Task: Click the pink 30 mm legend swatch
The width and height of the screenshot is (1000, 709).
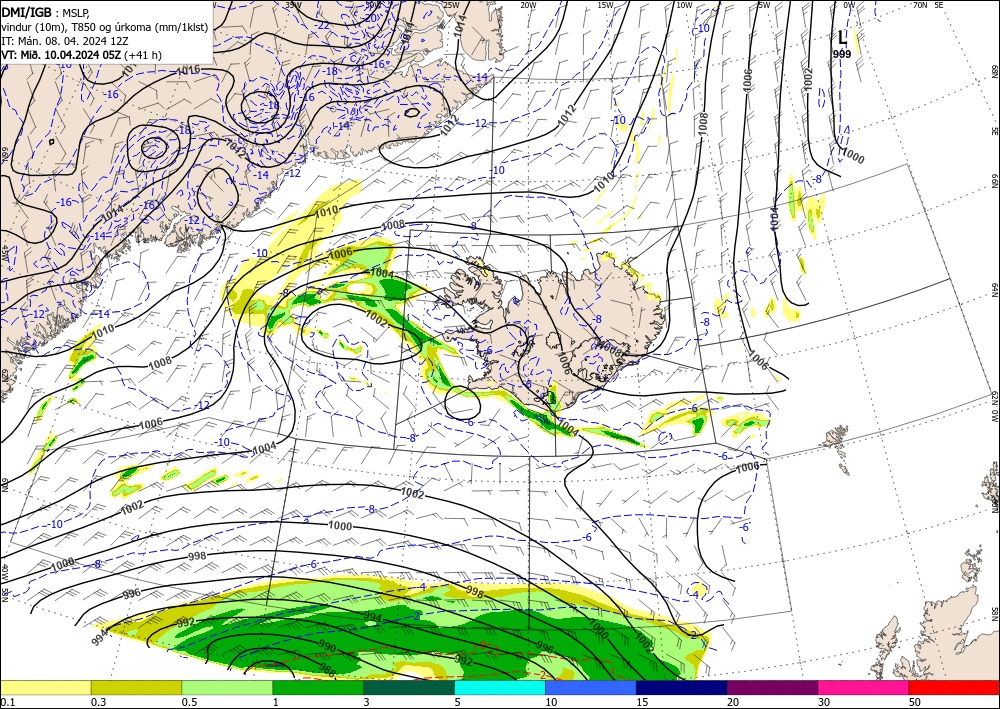Action: point(864,687)
